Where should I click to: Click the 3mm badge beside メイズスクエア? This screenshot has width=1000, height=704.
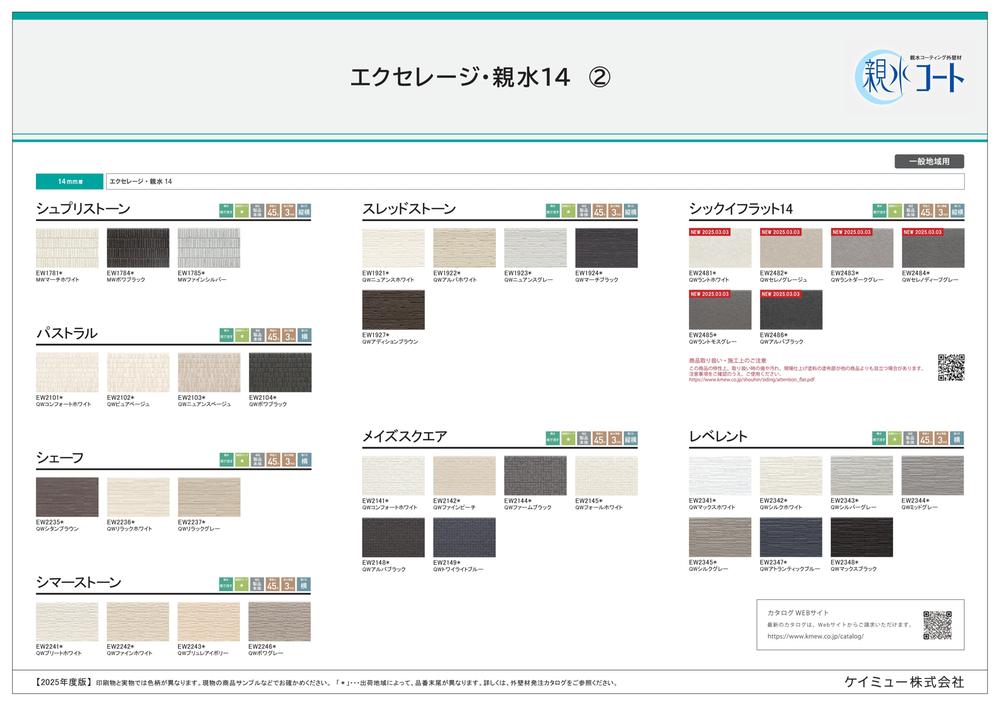[x=615, y=438]
